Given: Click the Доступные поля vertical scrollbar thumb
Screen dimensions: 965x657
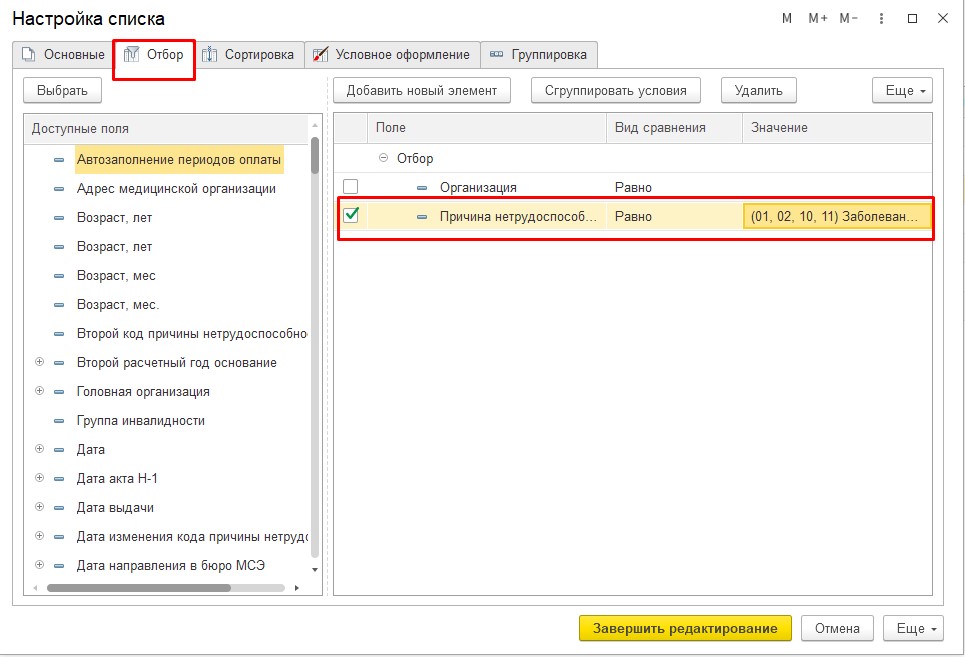Looking at the screenshot, I should click(x=315, y=156).
